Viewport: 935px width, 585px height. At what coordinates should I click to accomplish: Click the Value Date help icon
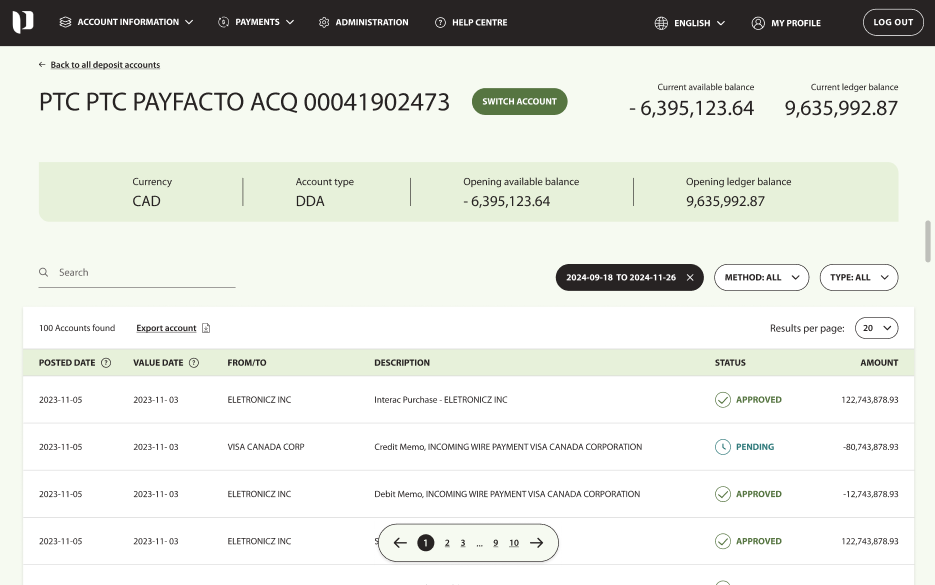click(x=194, y=363)
